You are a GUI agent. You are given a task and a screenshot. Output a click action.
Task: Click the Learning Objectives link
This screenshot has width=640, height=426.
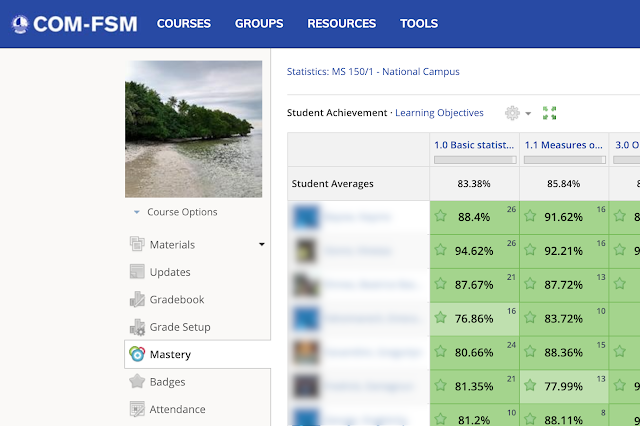[439, 113]
